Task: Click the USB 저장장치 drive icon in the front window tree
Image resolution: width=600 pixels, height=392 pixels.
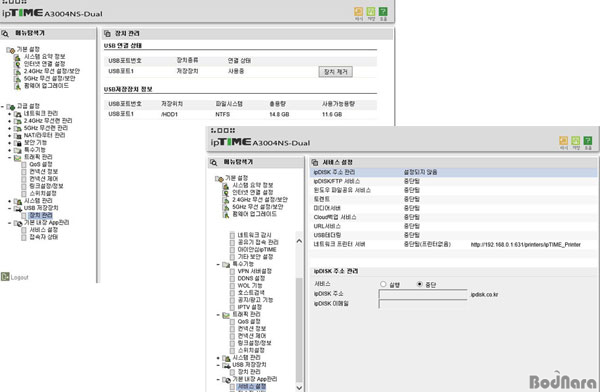Action: [227, 365]
